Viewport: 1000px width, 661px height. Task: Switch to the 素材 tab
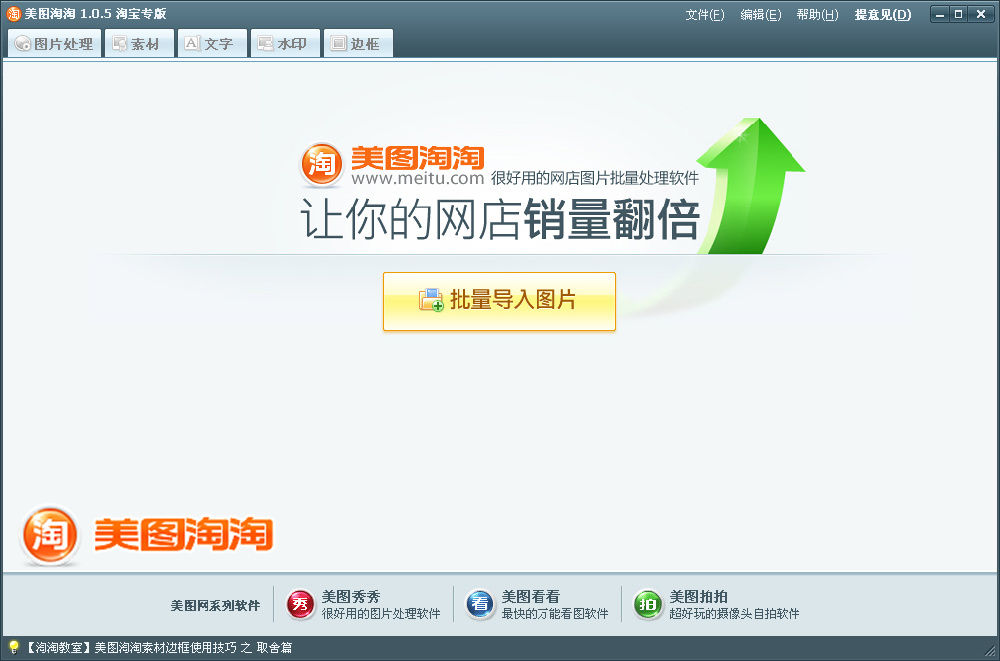pos(140,43)
